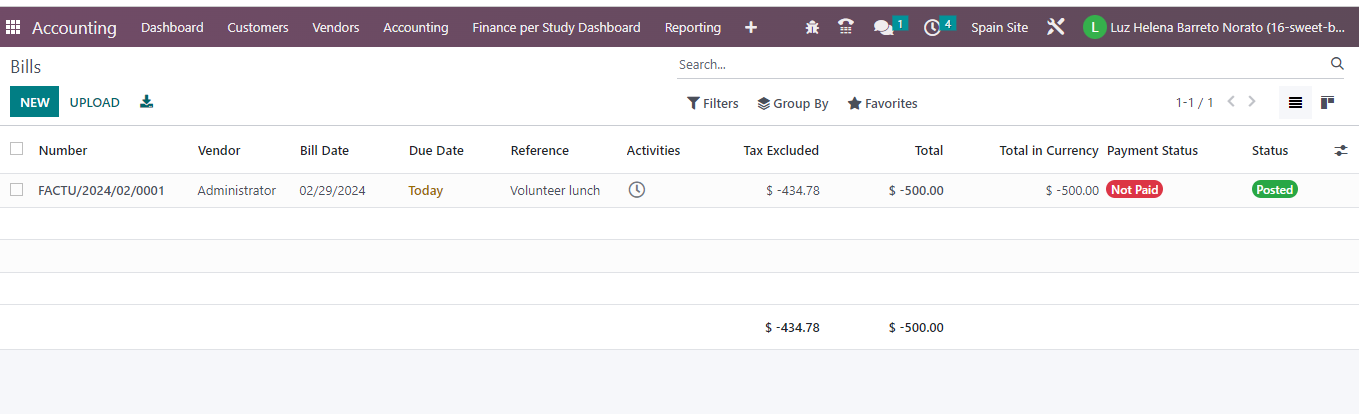Viewport: 1359px width, 414px height.
Task: Sort by Payment Status header
Action: (1152, 151)
